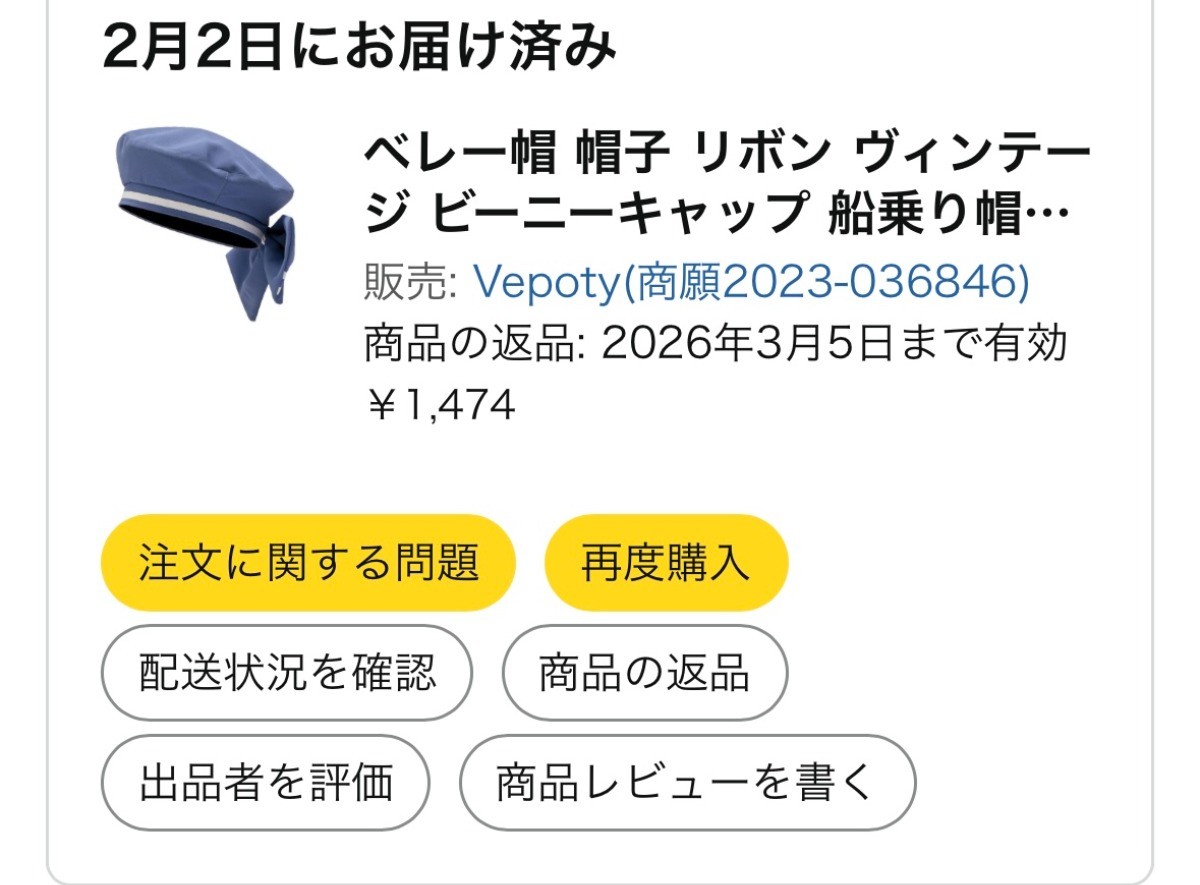
Task: Choose the 商品の返品 button
Action: [645, 673]
